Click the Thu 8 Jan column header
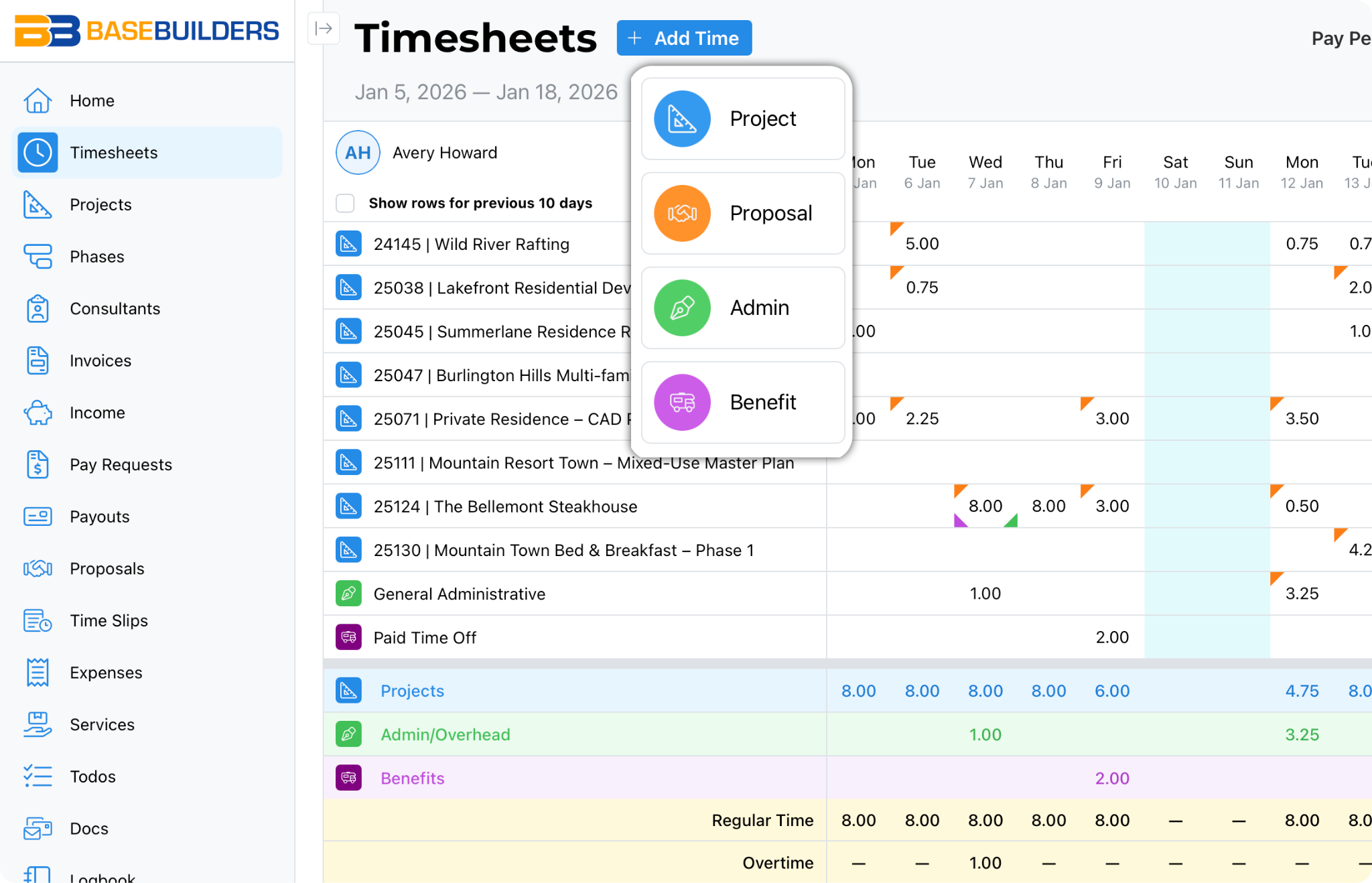The image size is (1372, 883). click(x=1048, y=172)
